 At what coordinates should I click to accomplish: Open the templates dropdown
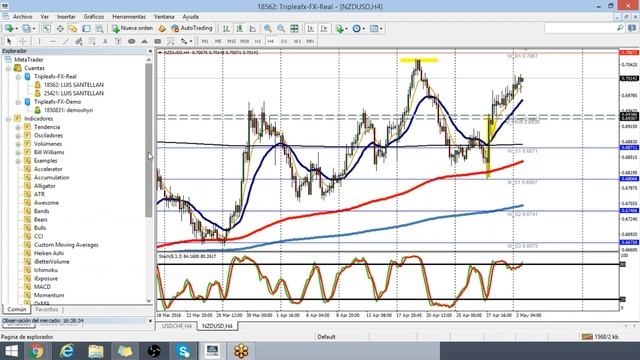376,29
